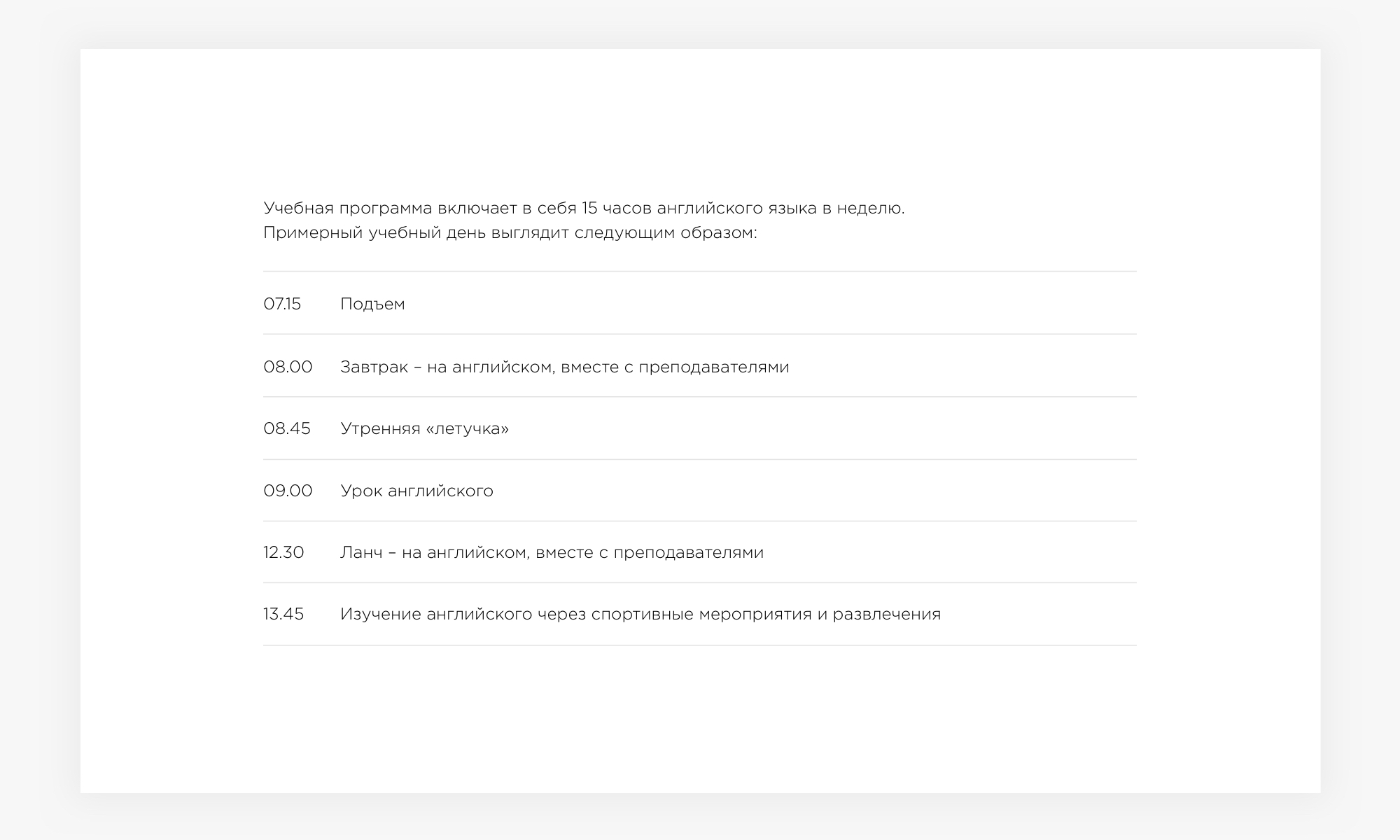Select the Ланч на английском row text
Viewport: 1400px width, 840px height.
[552, 552]
